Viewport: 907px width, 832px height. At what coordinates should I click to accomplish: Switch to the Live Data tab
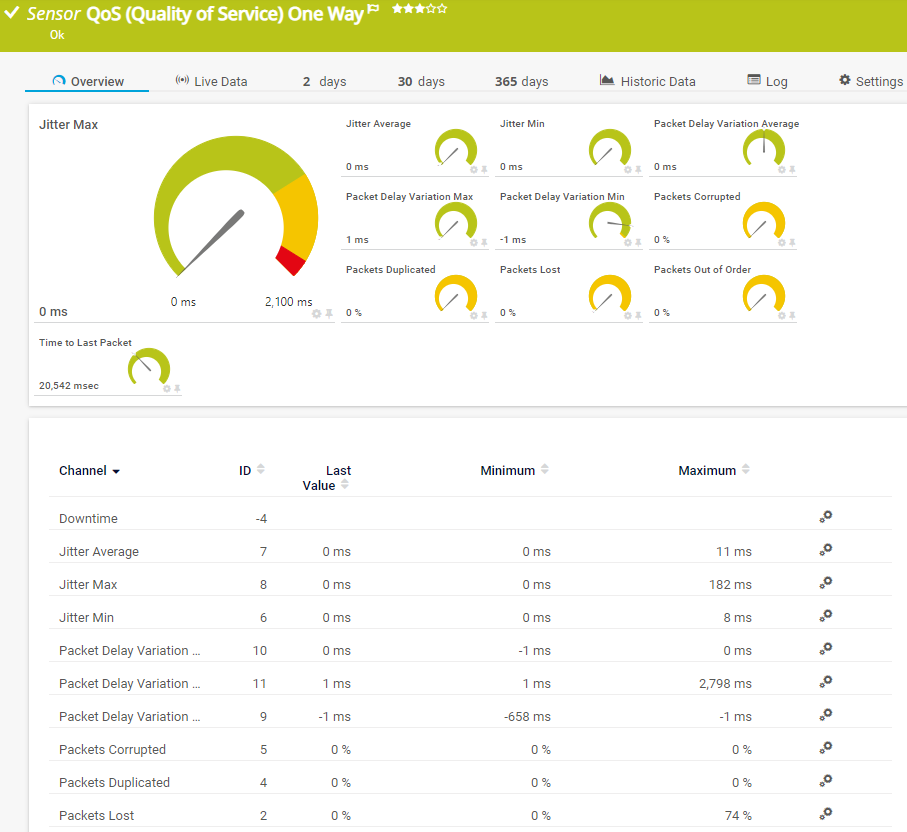(211, 81)
